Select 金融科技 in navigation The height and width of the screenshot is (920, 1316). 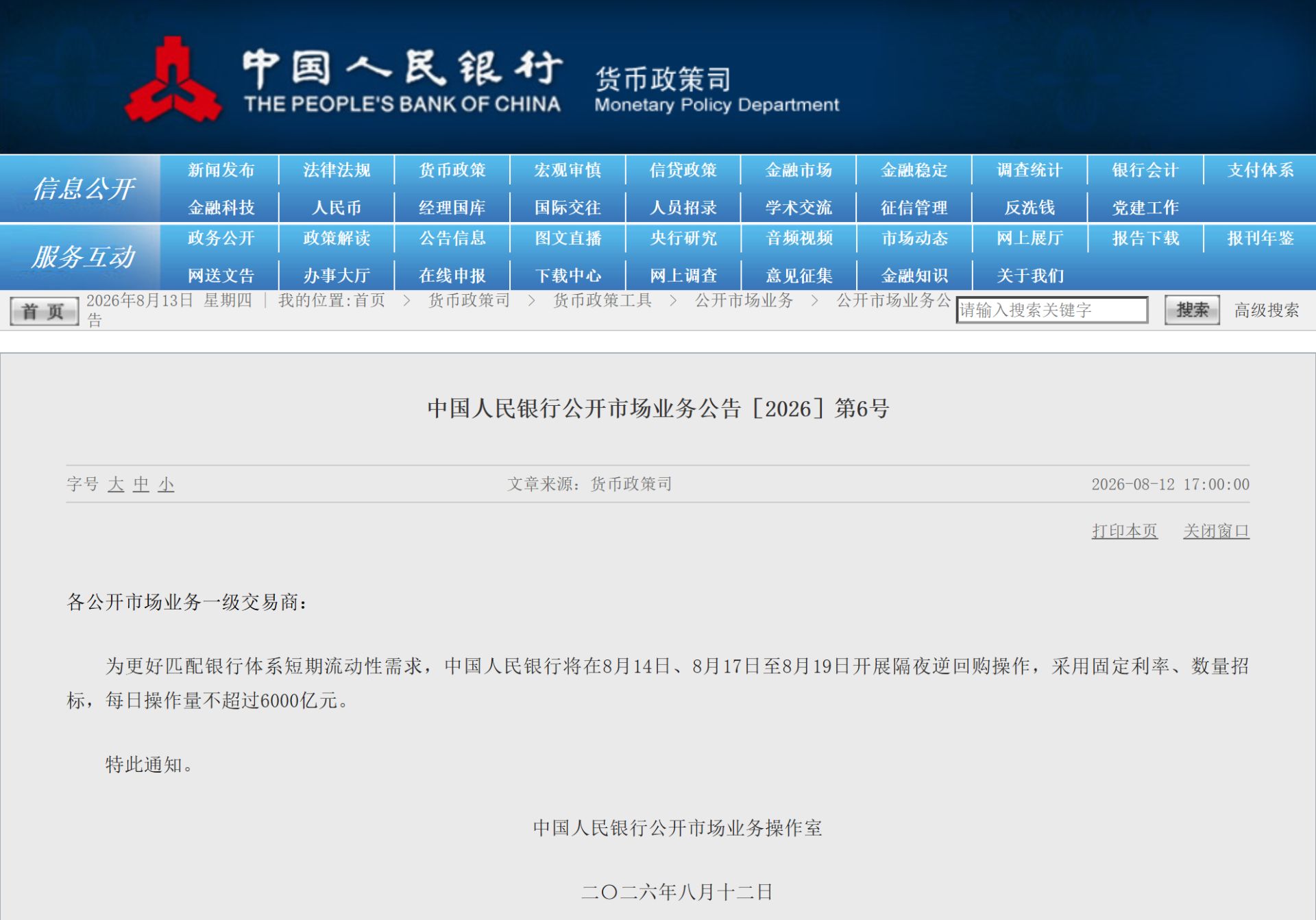[221, 208]
